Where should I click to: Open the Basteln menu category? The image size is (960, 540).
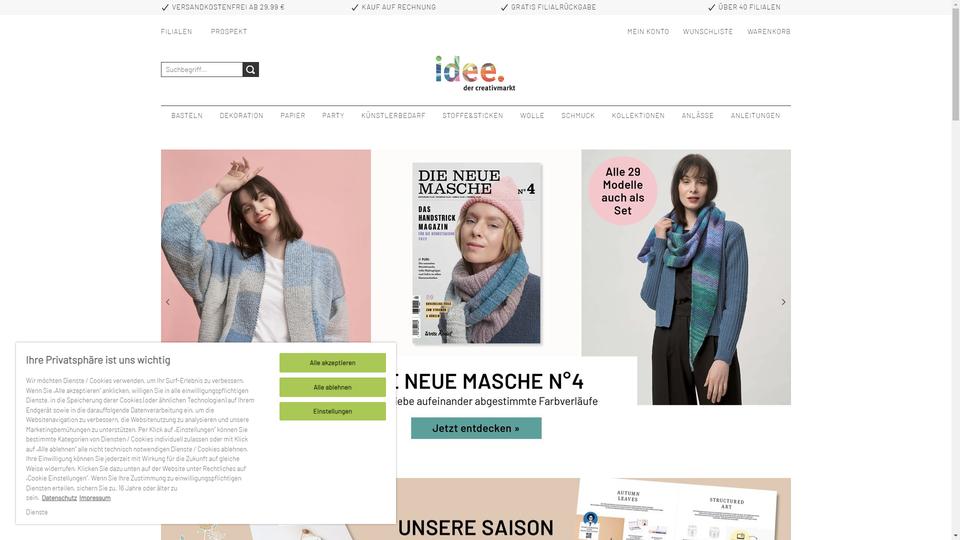pos(187,116)
